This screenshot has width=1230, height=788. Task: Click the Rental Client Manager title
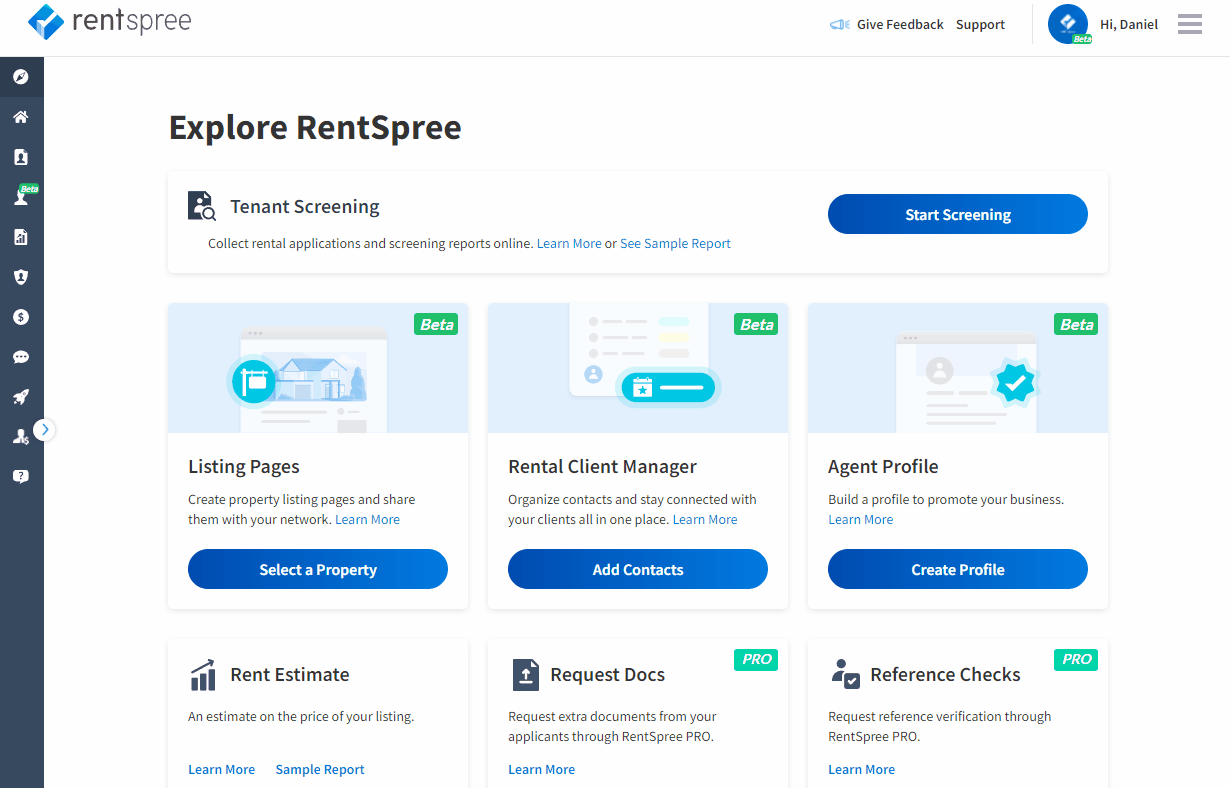602,467
